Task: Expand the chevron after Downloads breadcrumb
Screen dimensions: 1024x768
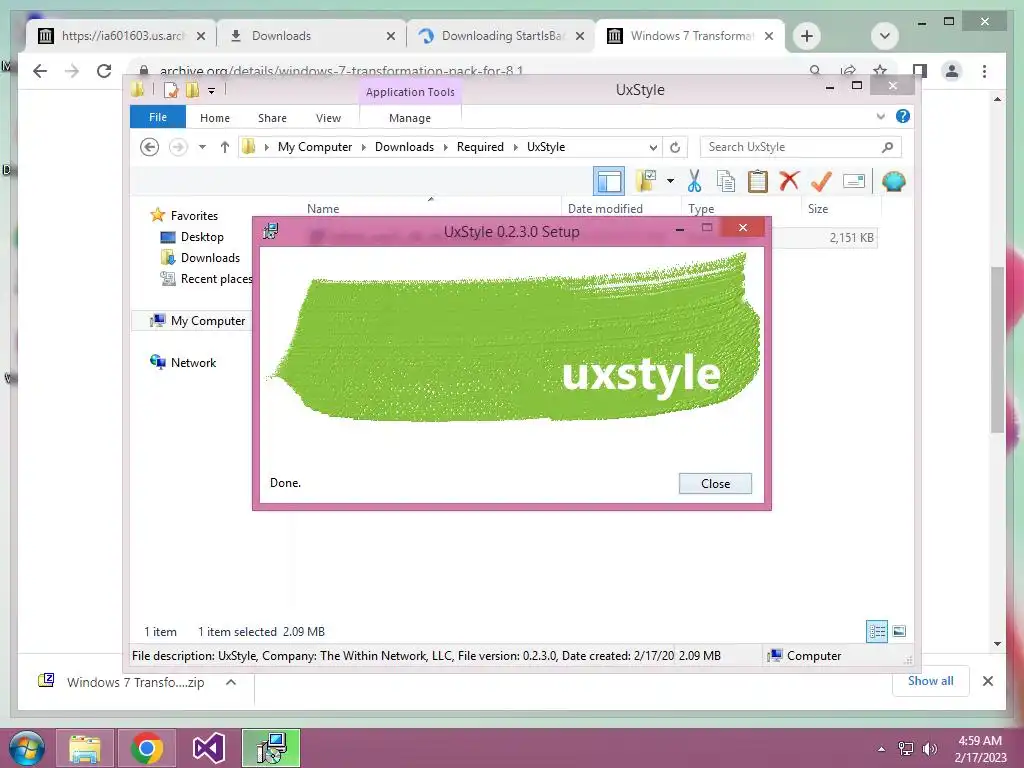Action: (x=446, y=147)
